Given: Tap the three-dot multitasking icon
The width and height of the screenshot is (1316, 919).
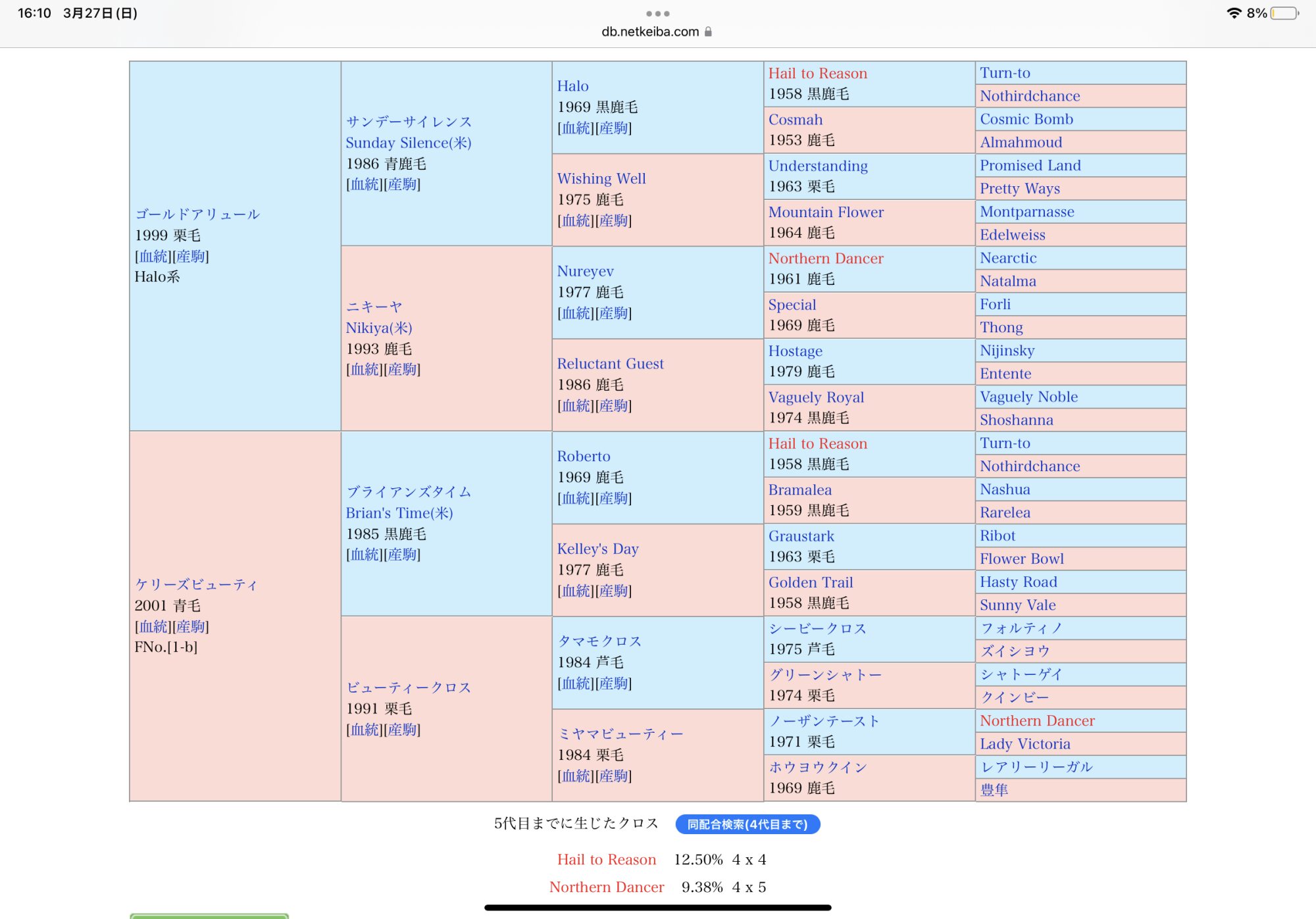Looking at the screenshot, I should pyautogui.click(x=657, y=13).
